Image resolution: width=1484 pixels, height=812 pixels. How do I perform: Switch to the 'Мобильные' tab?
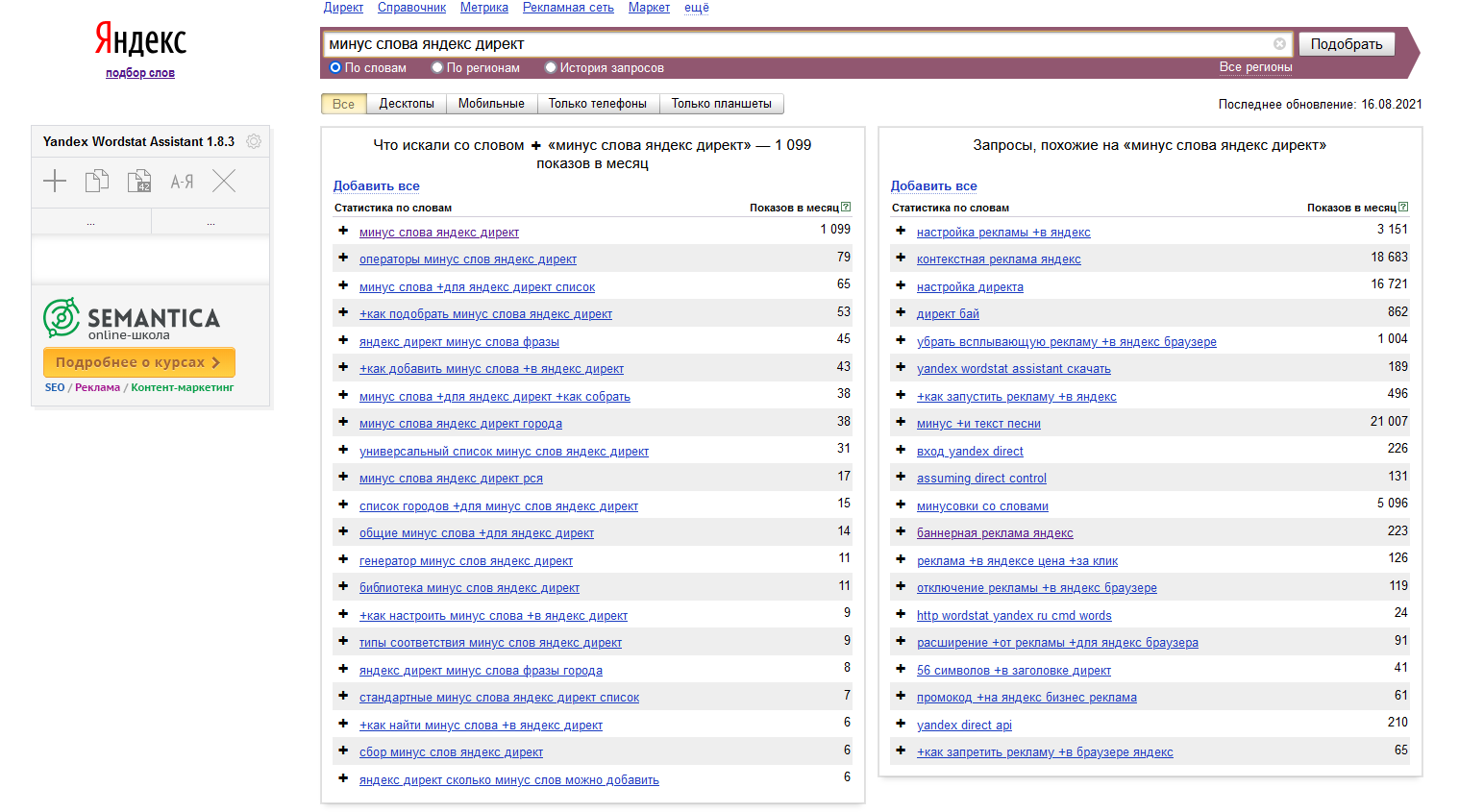(491, 104)
